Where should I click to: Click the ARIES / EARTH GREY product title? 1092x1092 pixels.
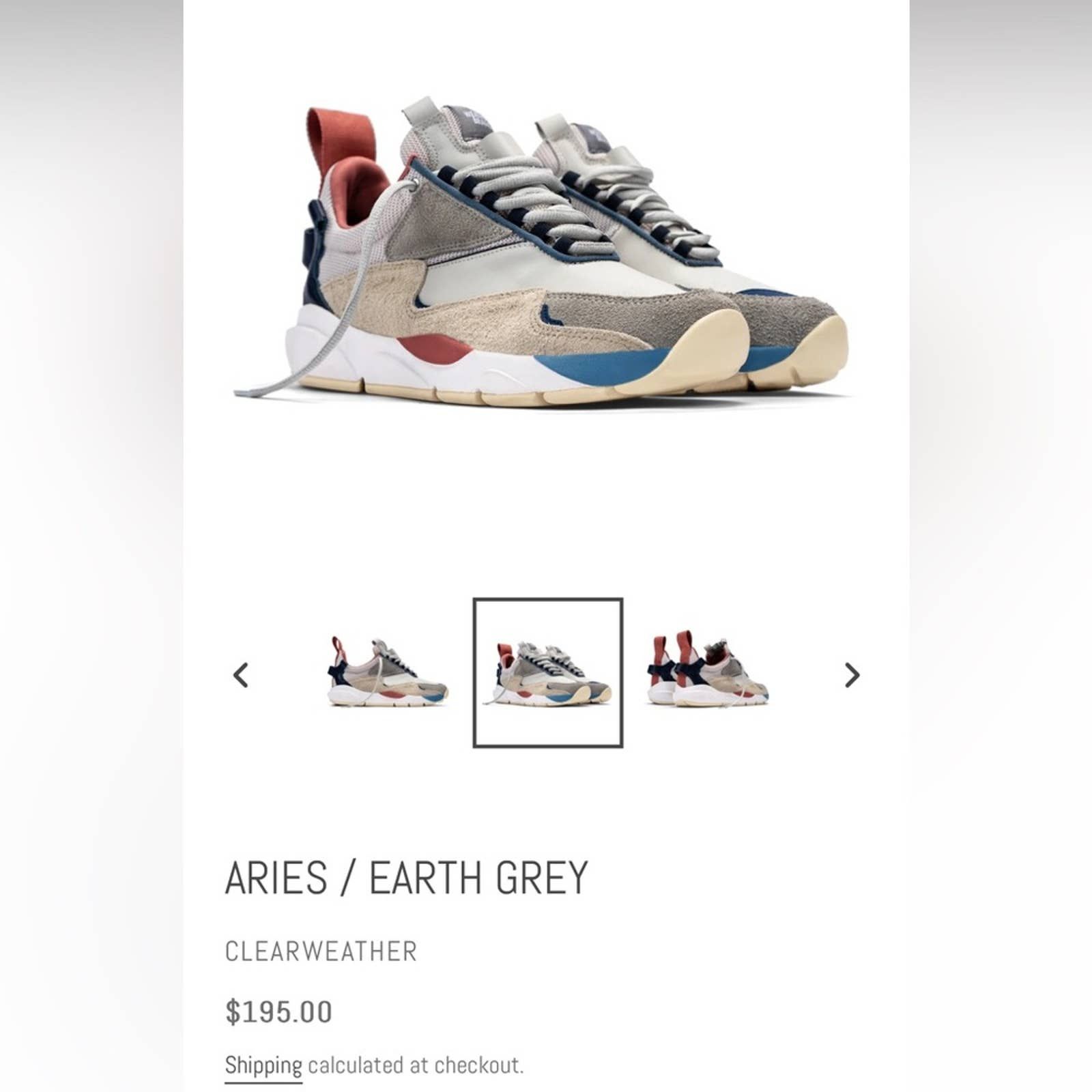406,878
